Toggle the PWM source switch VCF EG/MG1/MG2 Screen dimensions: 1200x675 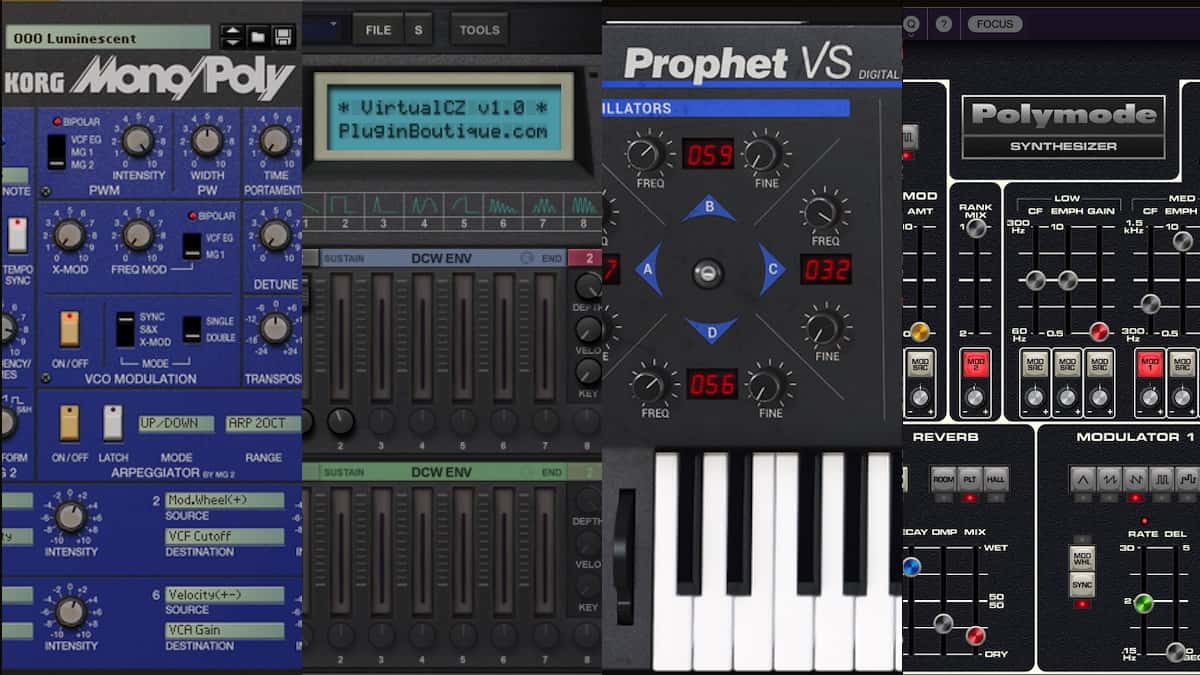[57, 151]
